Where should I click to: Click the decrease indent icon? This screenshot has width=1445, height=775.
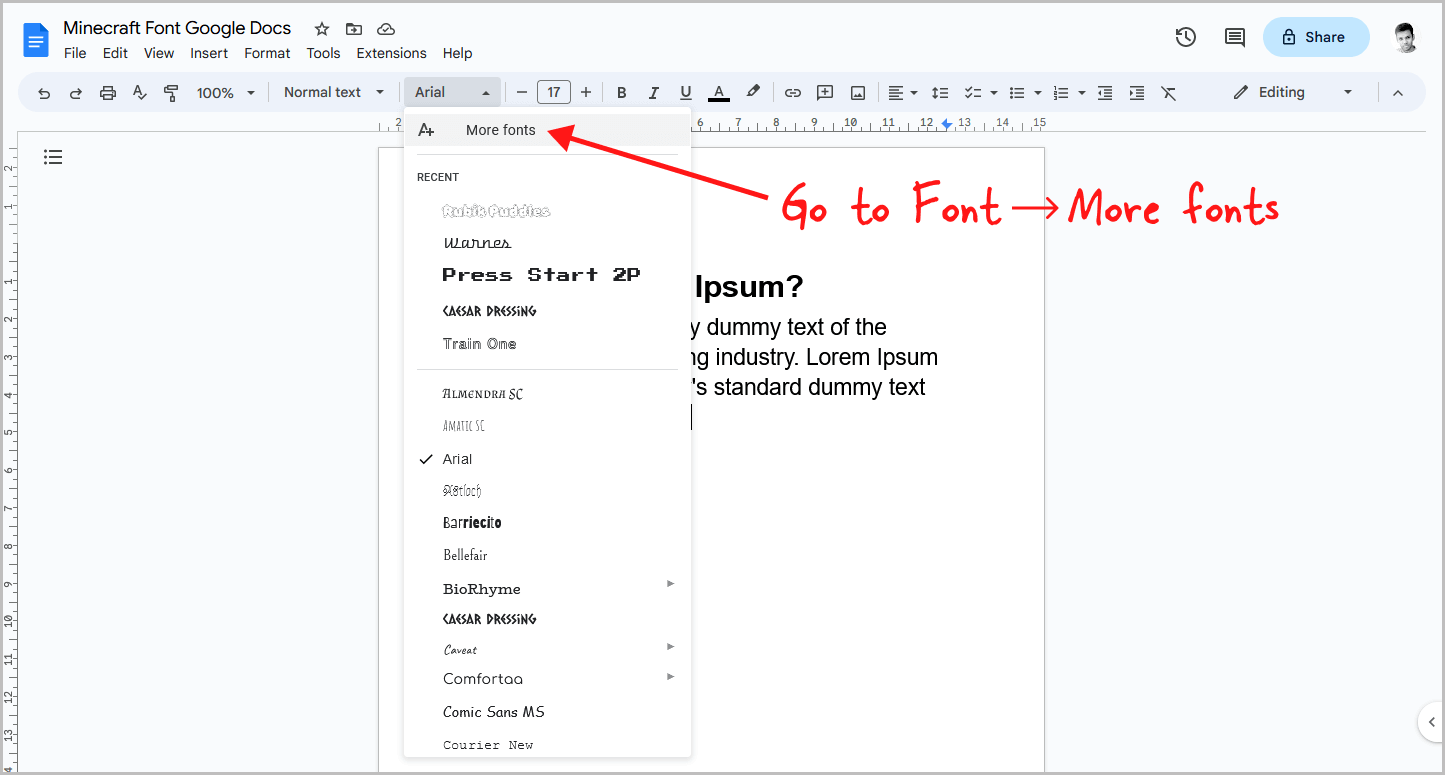[1105, 93]
